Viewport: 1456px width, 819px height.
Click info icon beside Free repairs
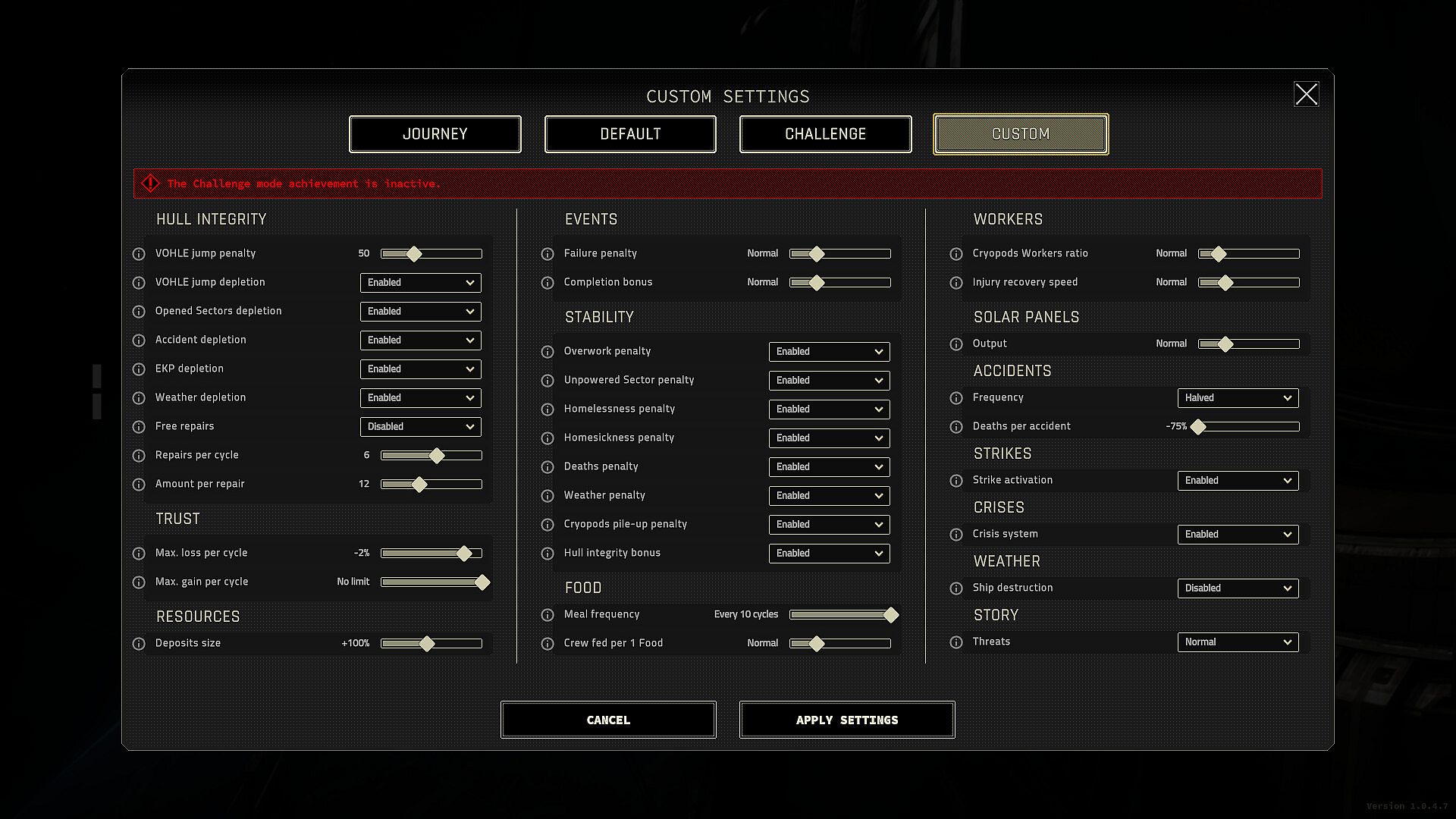[x=139, y=427]
